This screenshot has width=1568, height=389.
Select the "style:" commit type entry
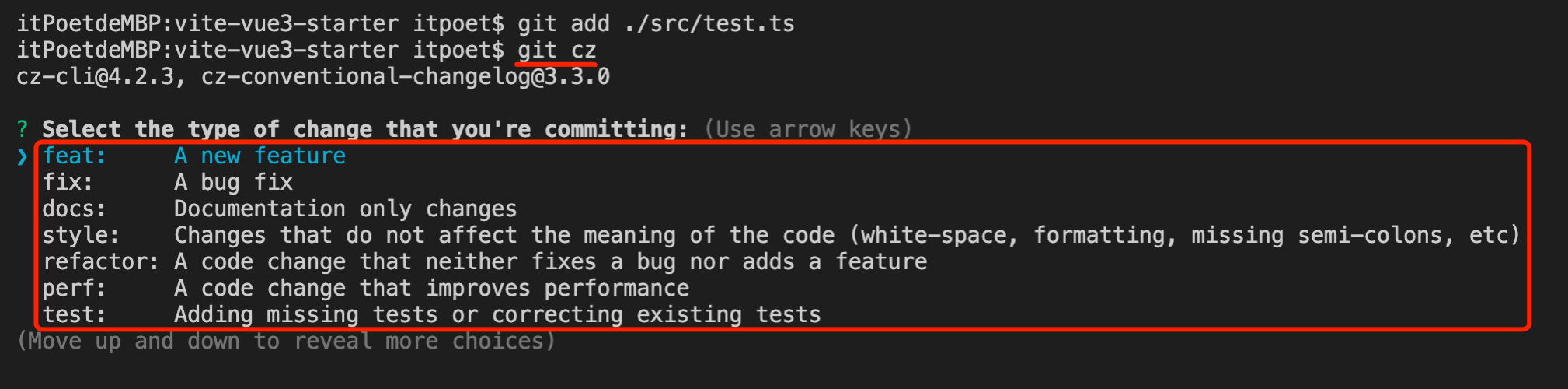coord(81,236)
